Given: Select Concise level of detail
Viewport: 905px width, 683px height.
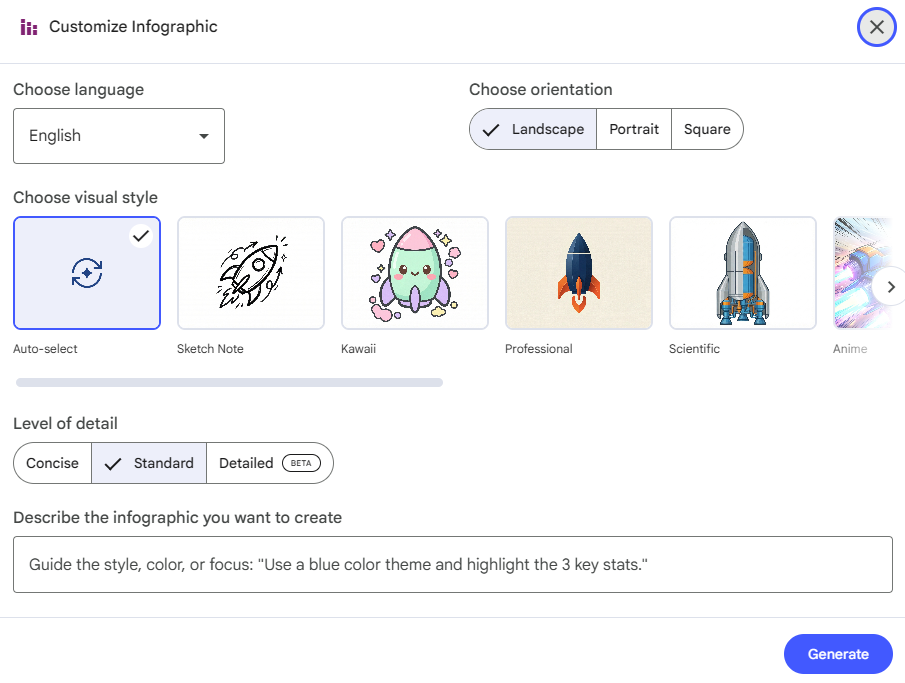Looking at the screenshot, I should (x=52, y=463).
